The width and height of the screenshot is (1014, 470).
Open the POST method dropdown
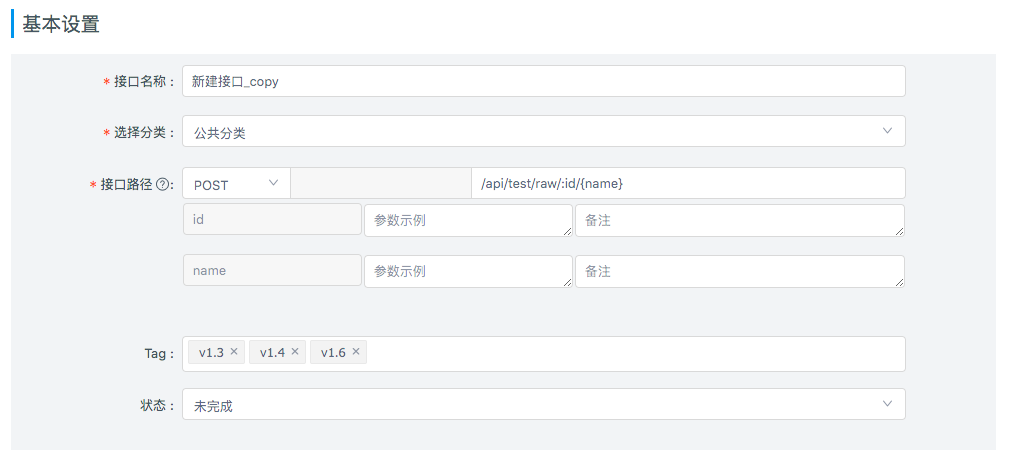click(x=236, y=184)
